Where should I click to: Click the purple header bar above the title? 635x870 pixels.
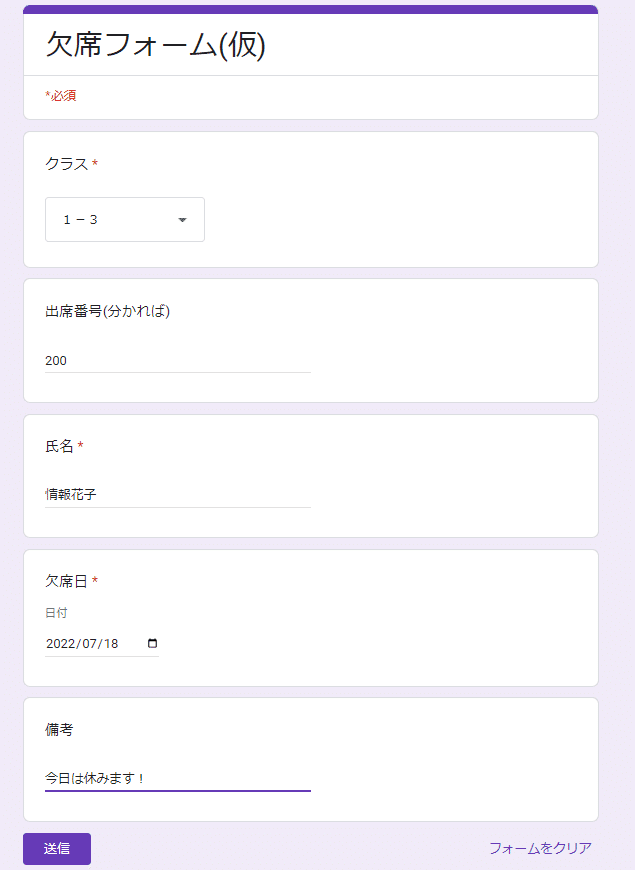[x=311, y=9]
